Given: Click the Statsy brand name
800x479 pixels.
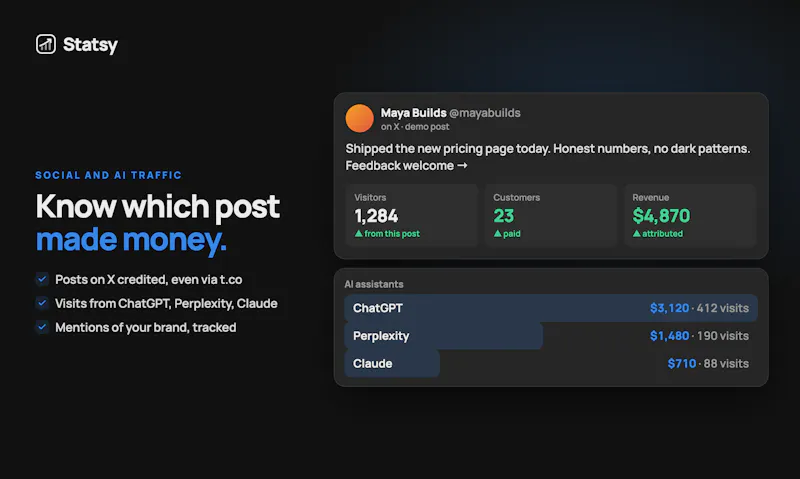Looking at the screenshot, I should (90, 45).
